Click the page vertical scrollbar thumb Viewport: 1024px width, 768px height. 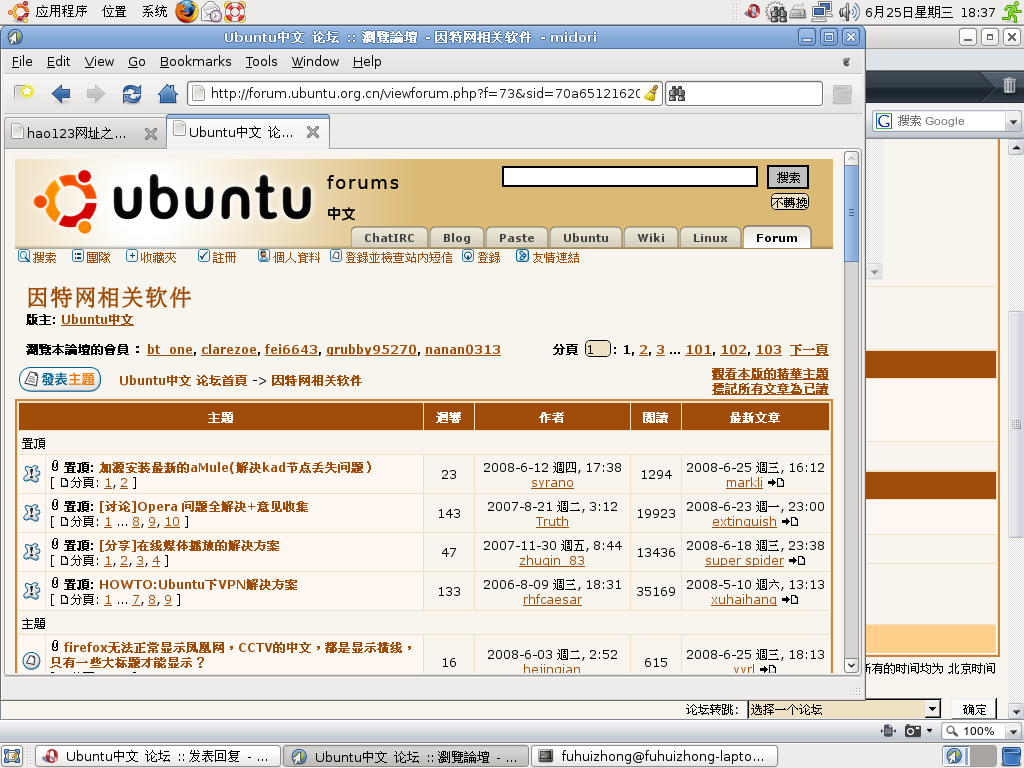click(851, 213)
